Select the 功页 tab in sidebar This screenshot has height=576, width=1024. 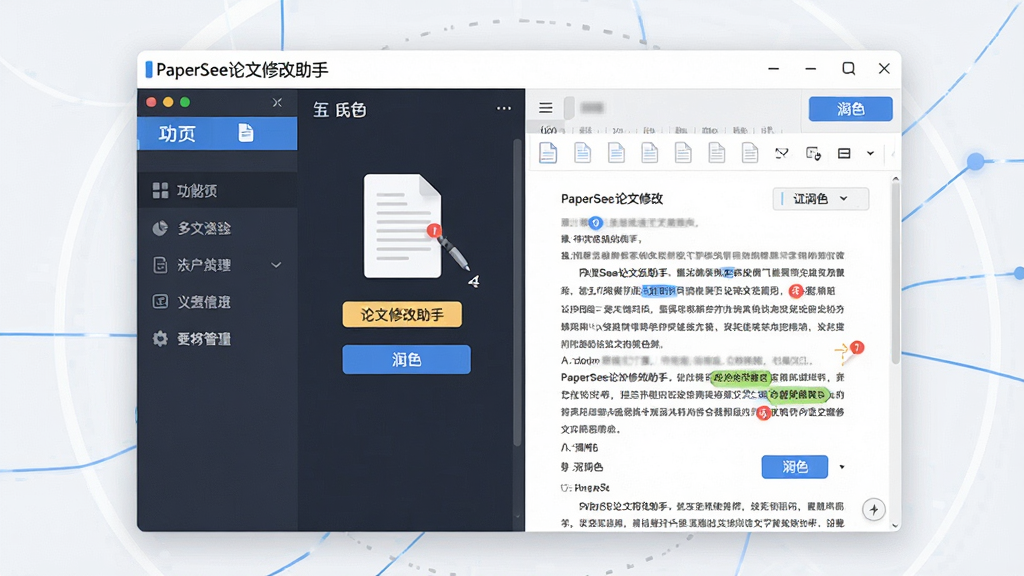[x=217, y=133]
